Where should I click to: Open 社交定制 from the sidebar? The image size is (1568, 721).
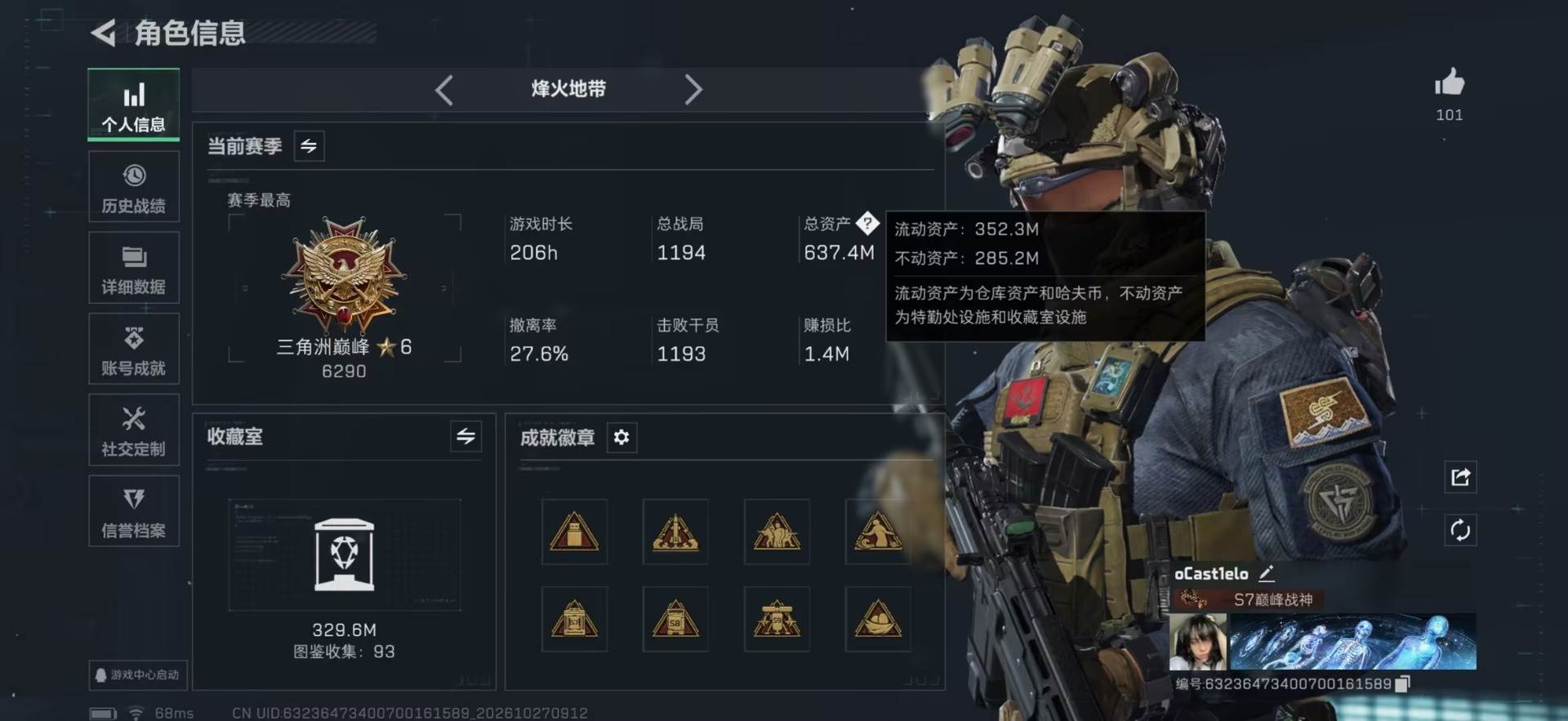134,430
